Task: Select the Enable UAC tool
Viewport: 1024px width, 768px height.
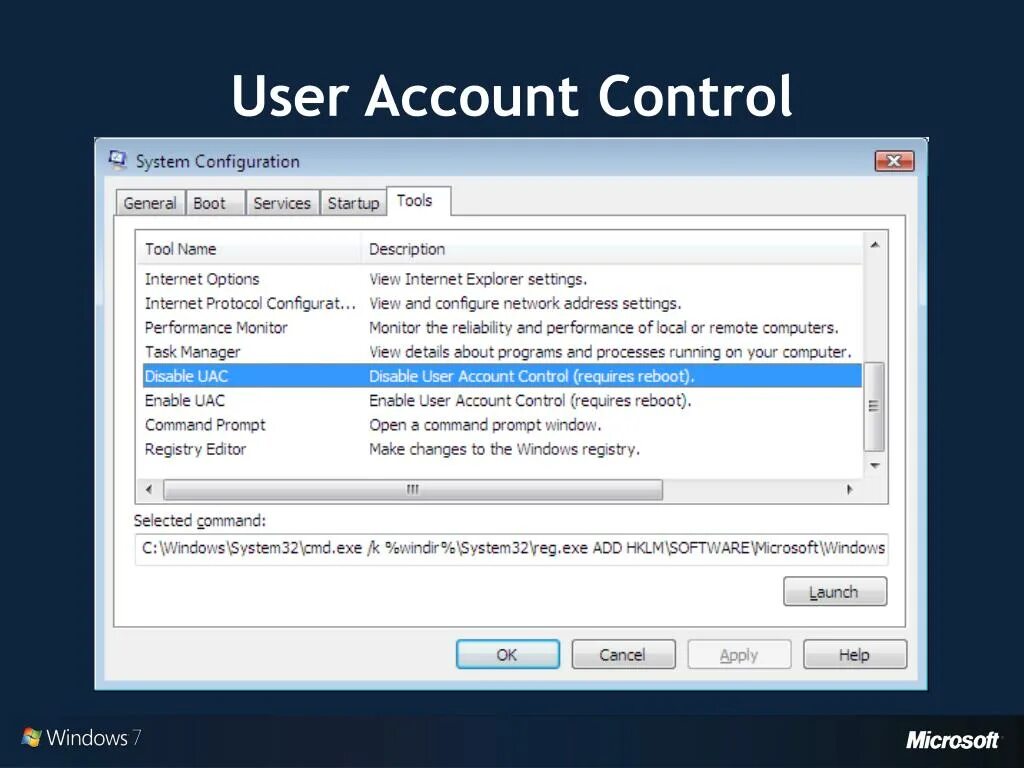Action: [x=502, y=400]
